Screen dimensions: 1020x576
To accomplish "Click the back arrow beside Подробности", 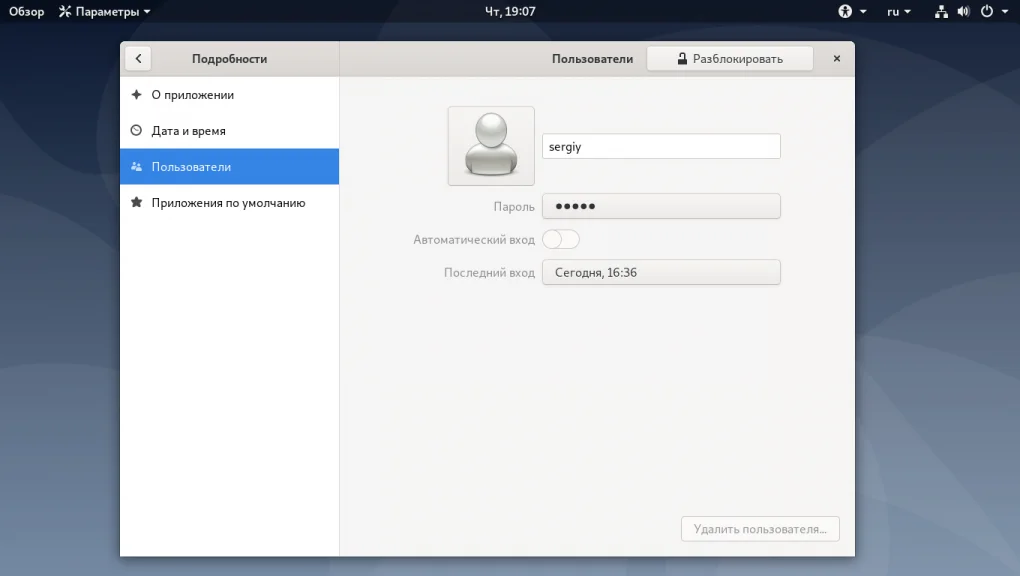I will pos(138,58).
